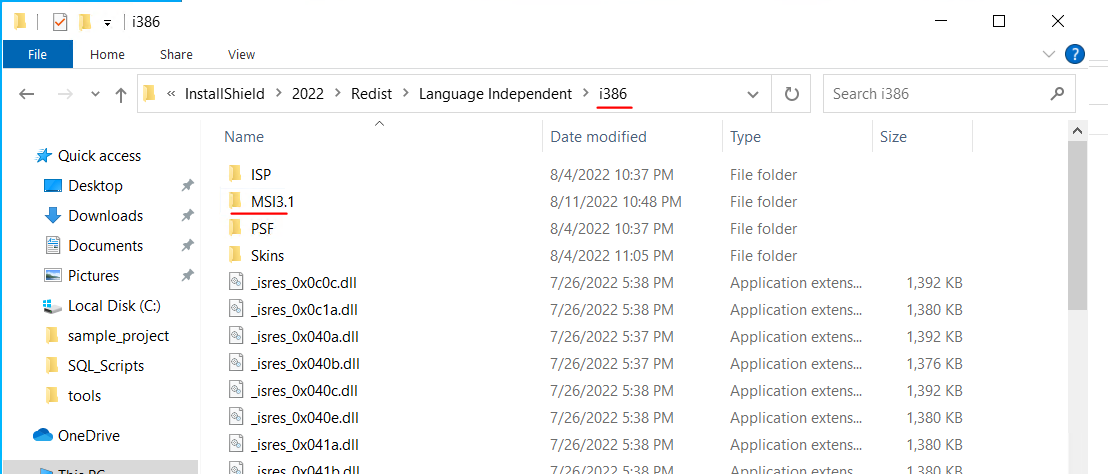Click the search magnifier icon
Viewport: 1108px width, 474px height.
[x=1058, y=93]
